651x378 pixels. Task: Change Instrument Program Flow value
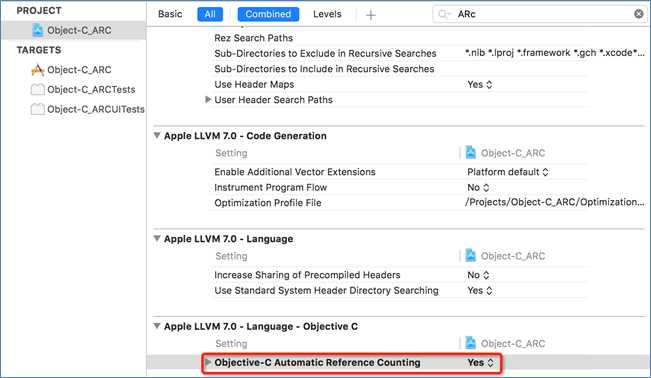[478, 187]
